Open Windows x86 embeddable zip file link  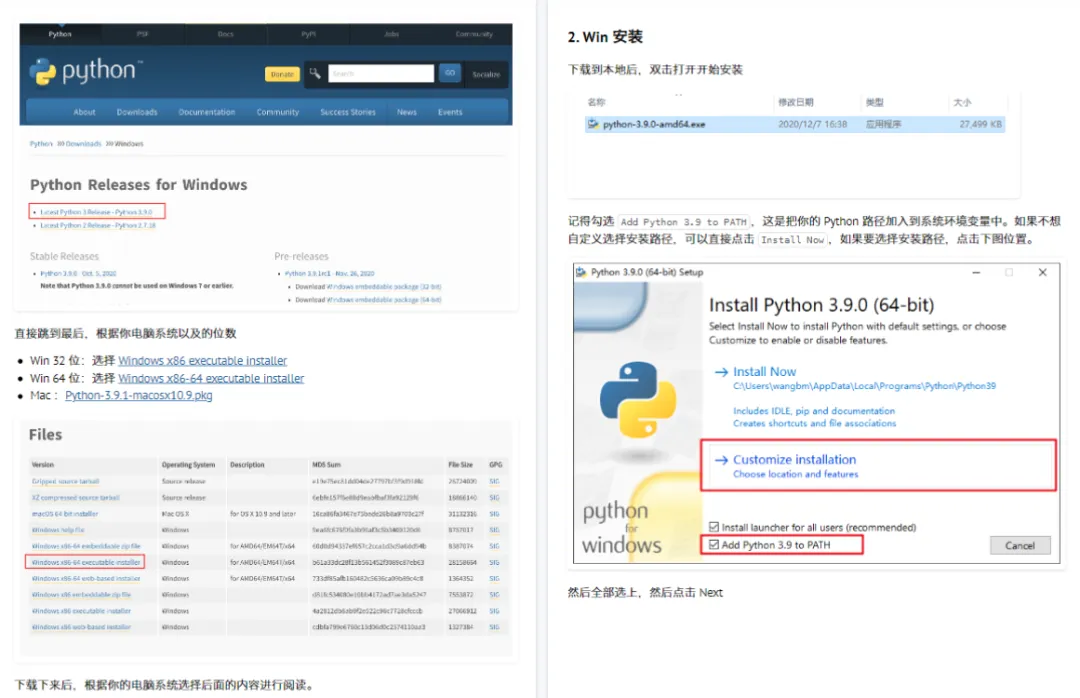tap(81, 595)
